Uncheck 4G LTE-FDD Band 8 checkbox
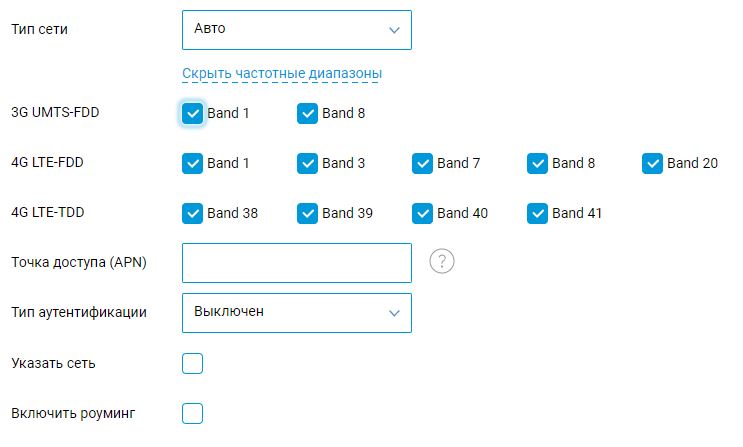 tap(537, 164)
